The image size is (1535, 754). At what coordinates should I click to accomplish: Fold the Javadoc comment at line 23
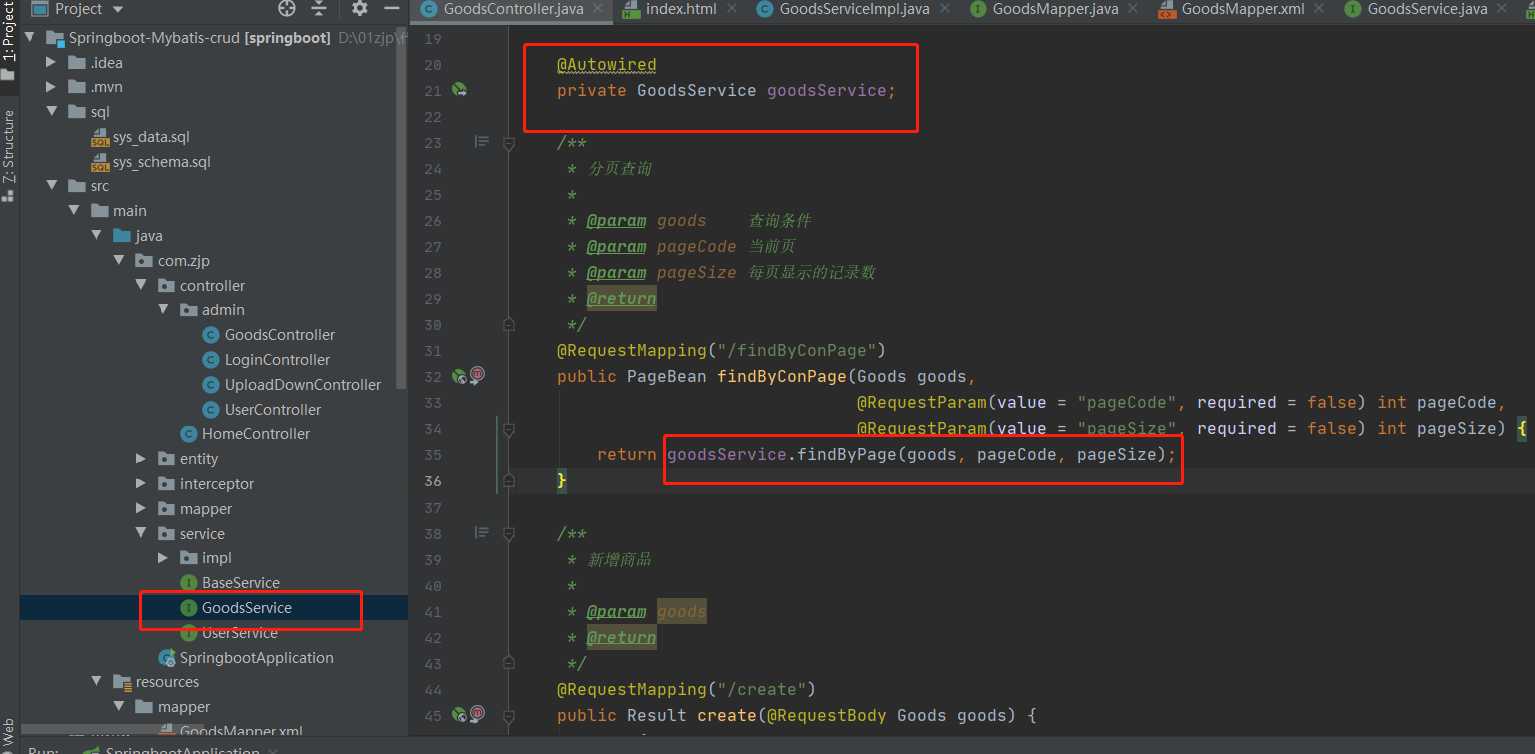tap(509, 143)
